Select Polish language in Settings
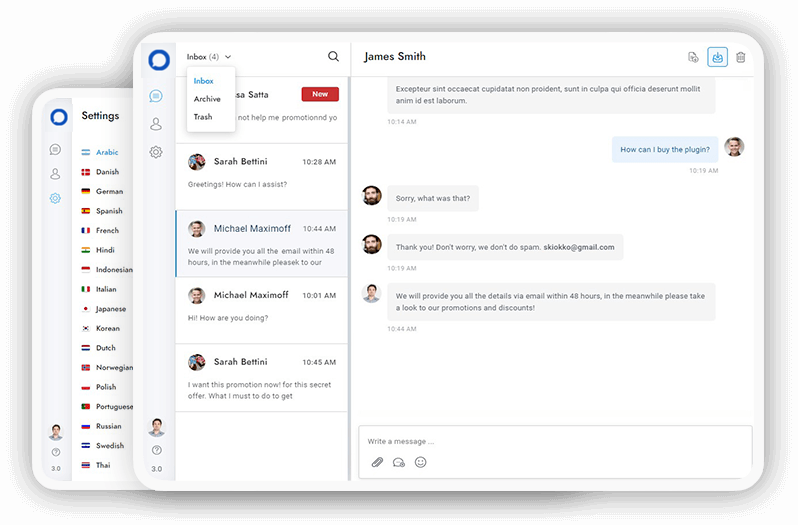 (99, 387)
